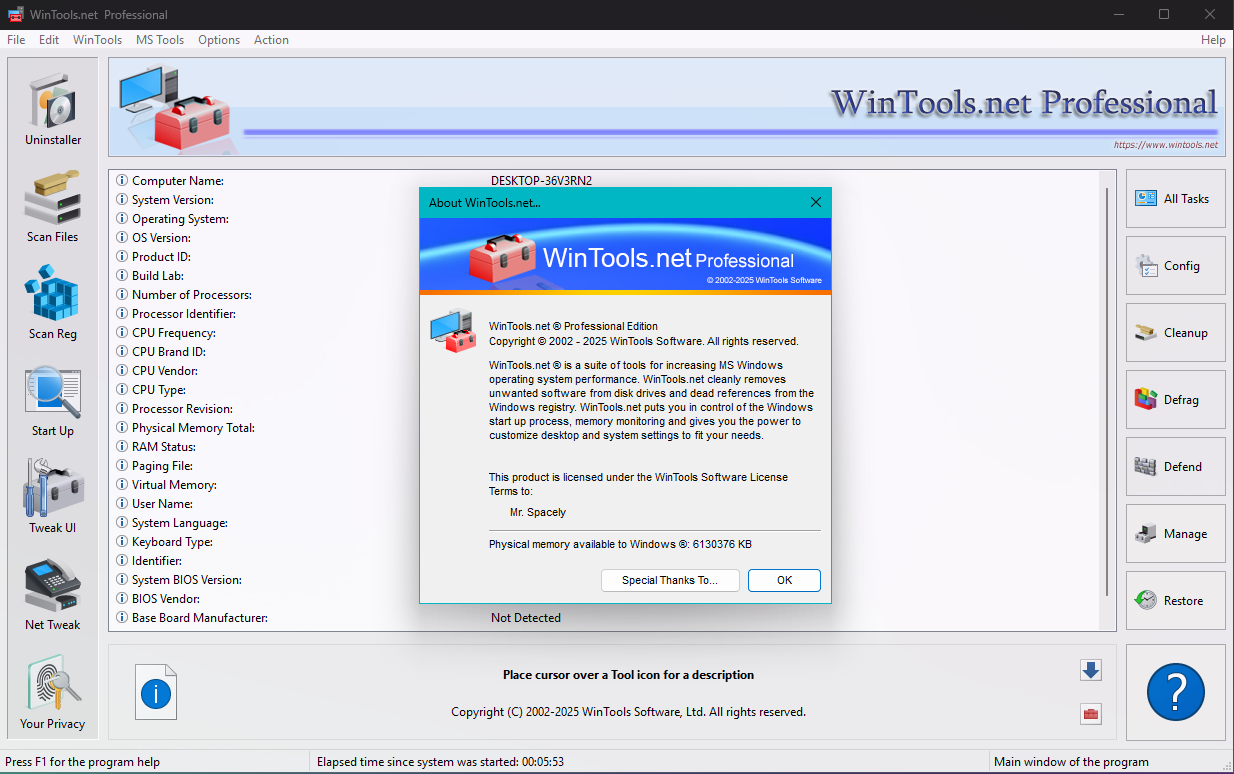Click the Mr. Spacely licensee name
Viewport: 1234px width, 774px height.
point(538,512)
